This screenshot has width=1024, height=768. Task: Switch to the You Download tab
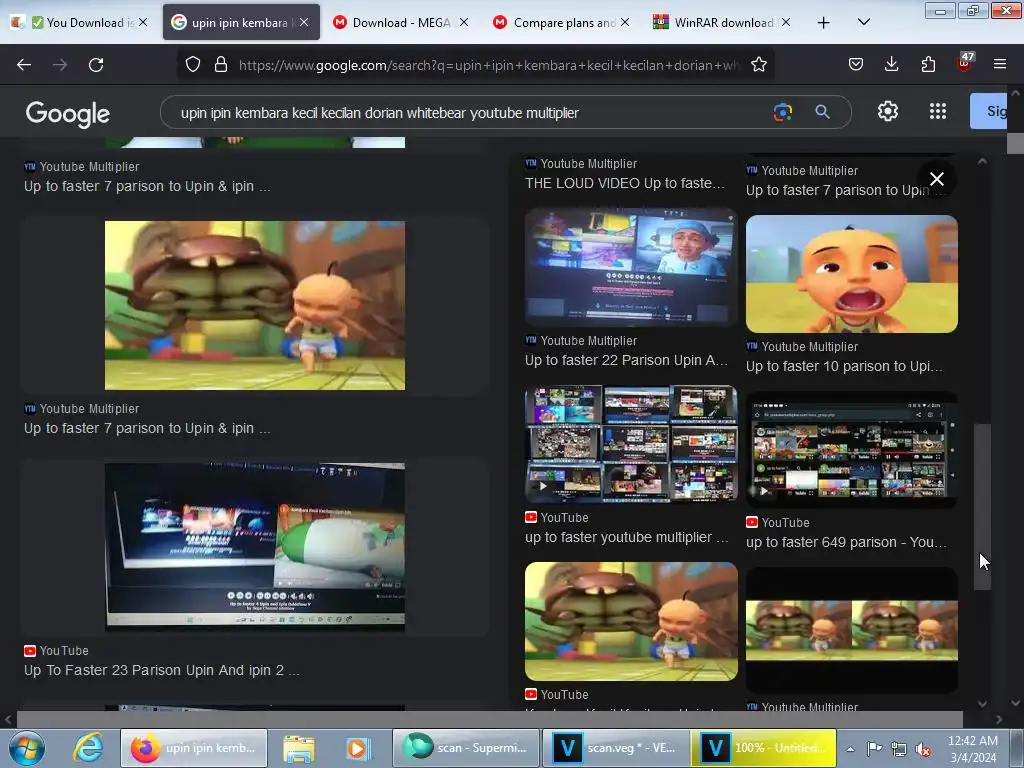point(80,22)
